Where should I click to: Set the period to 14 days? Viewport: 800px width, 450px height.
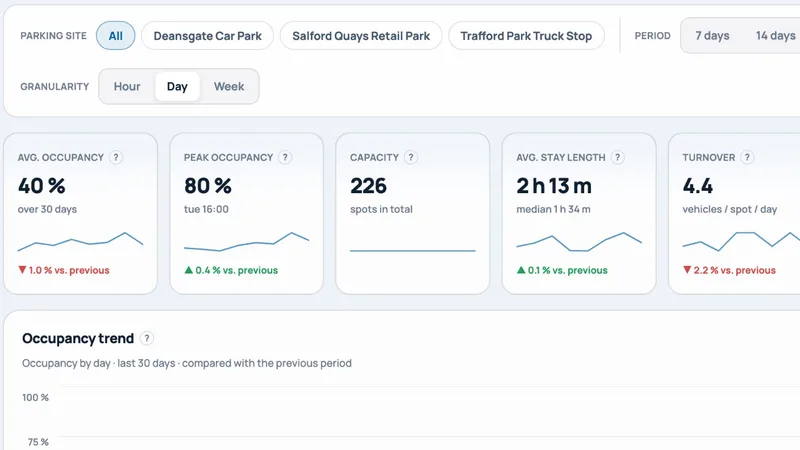[x=776, y=36]
